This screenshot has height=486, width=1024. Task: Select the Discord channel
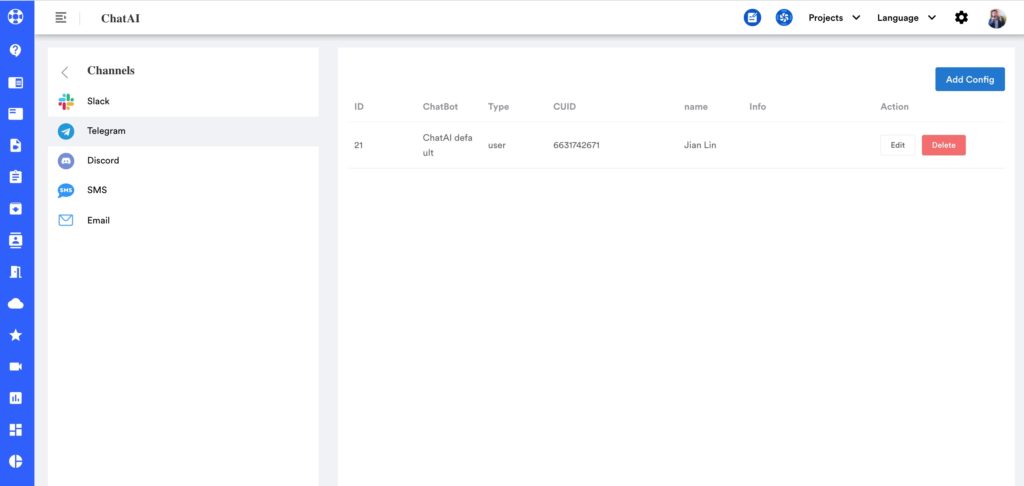pos(183,161)
